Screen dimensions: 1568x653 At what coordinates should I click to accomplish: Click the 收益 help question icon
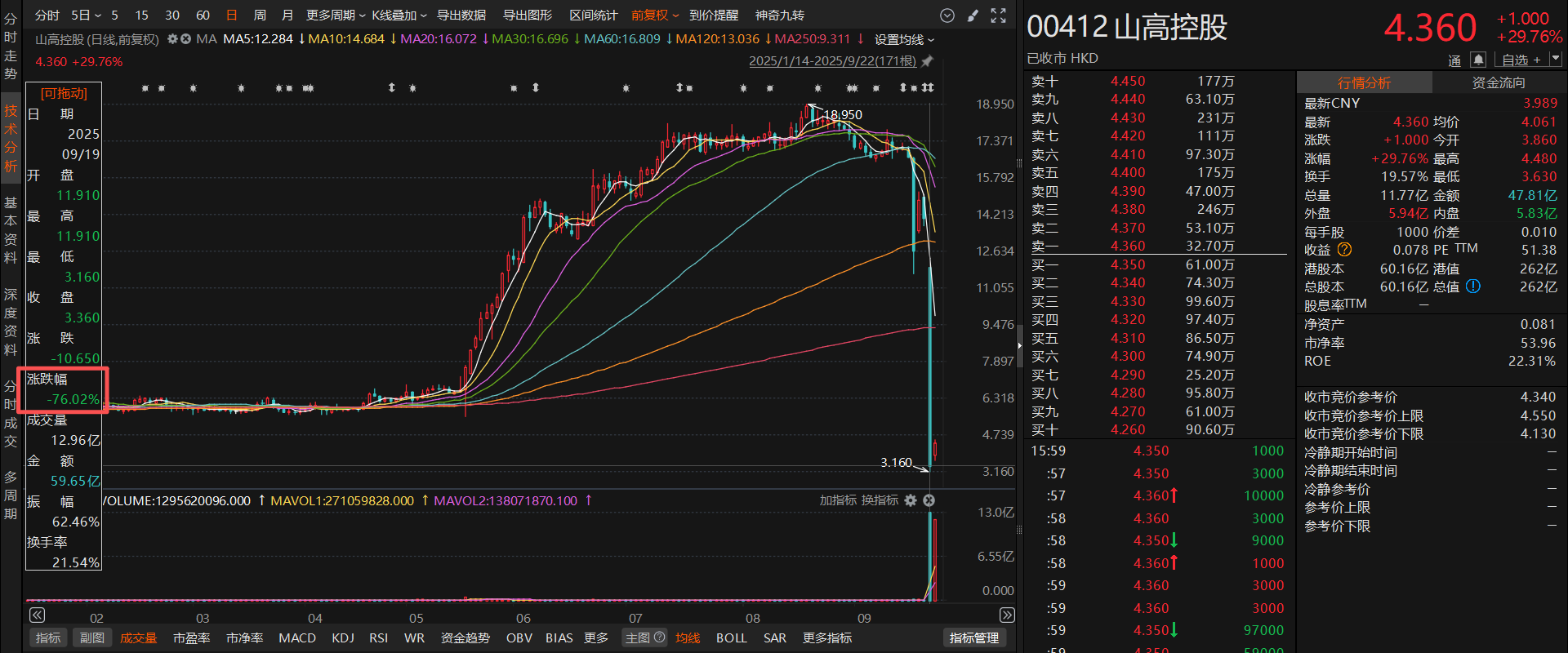tap(1344, 250)
